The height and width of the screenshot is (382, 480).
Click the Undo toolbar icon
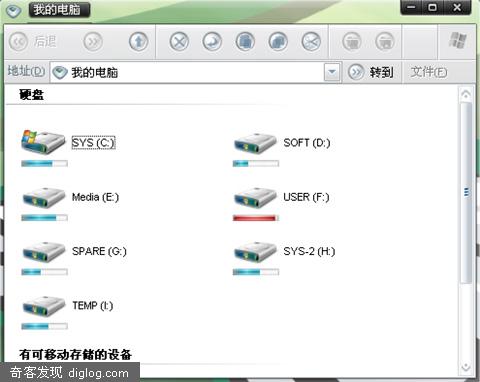212,42
